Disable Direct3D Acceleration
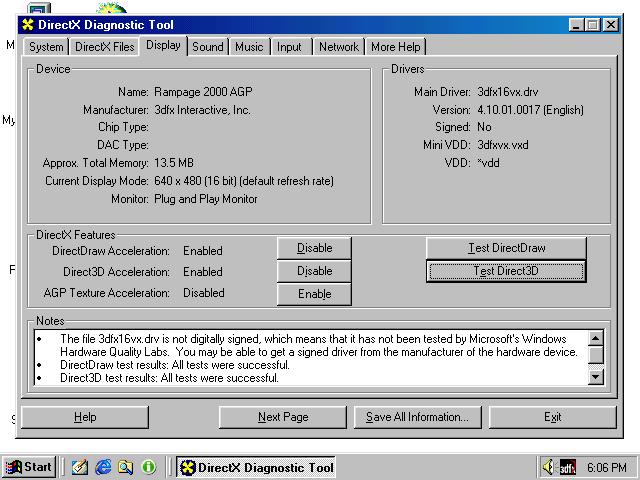This screenshot has height=480, width=640. [314, 271]
